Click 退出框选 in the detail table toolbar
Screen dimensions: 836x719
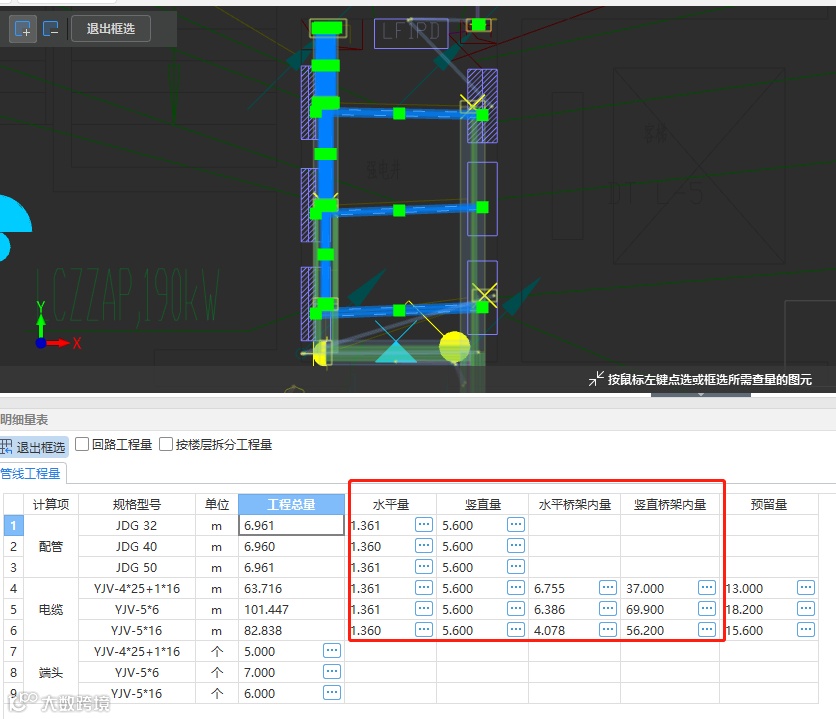coord(34,447)
